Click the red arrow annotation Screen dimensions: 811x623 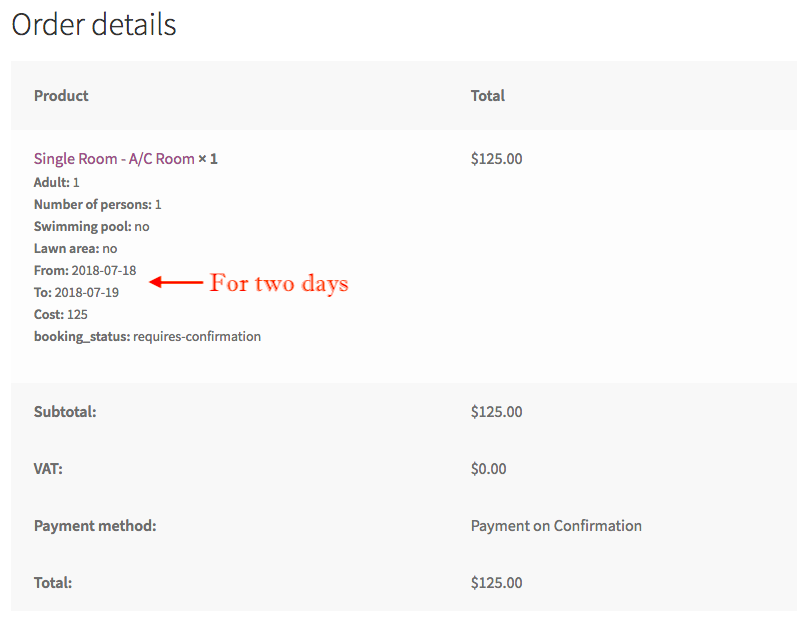[x=176, y=282]
